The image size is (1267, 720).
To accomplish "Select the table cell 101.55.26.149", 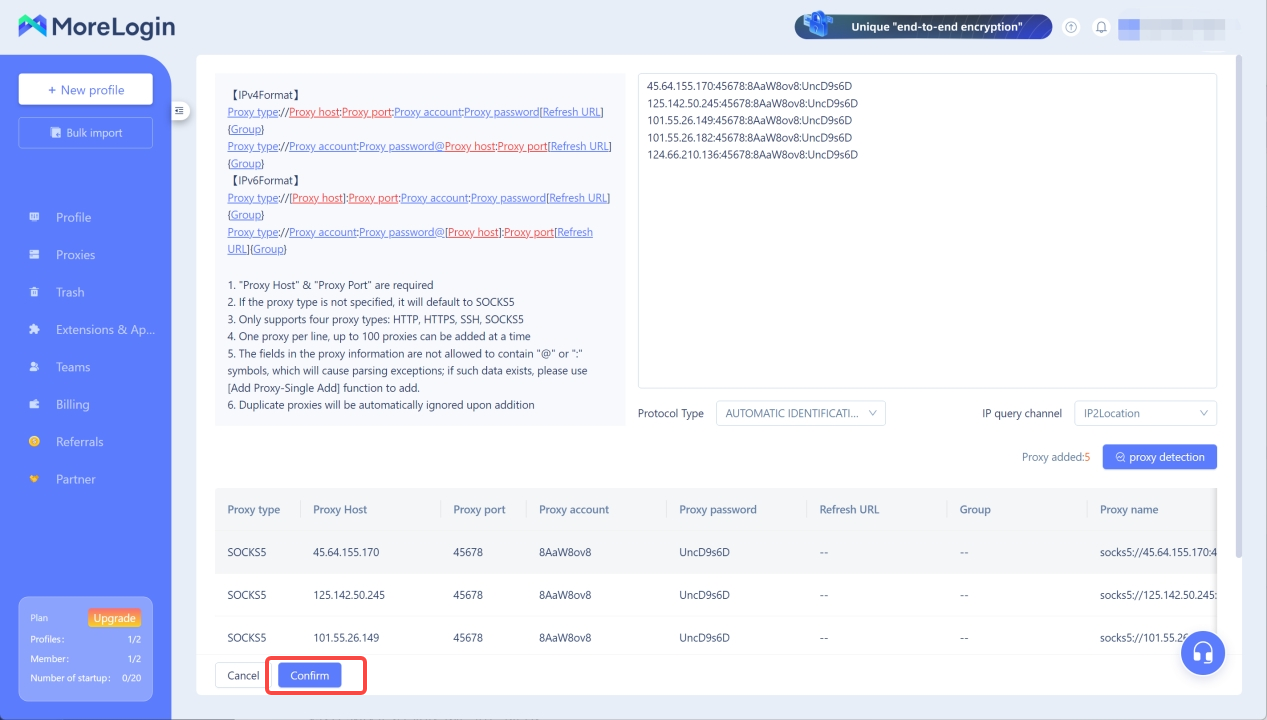I will pos(346,638).
